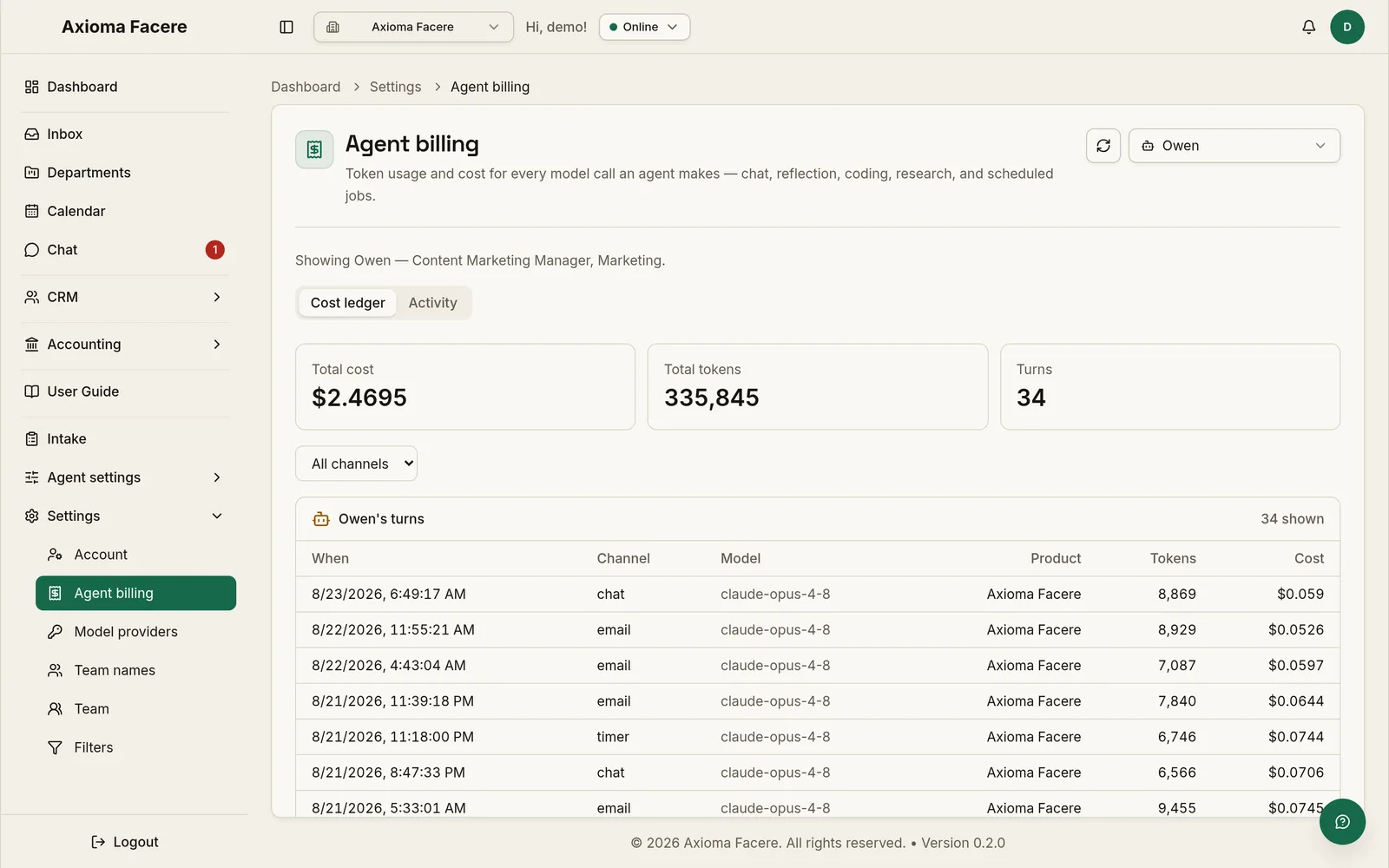Open the Owen agent selector
This screenshot has width=1389, height=868.
[1234, 146]
